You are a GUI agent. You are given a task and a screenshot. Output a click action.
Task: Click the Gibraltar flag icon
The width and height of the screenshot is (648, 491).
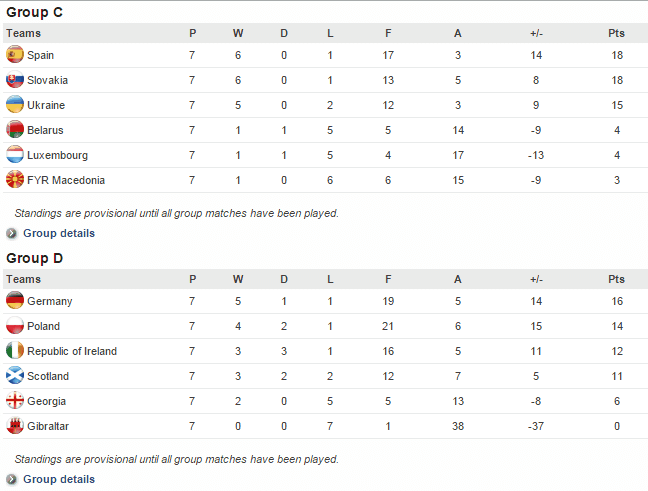point(15,426)
